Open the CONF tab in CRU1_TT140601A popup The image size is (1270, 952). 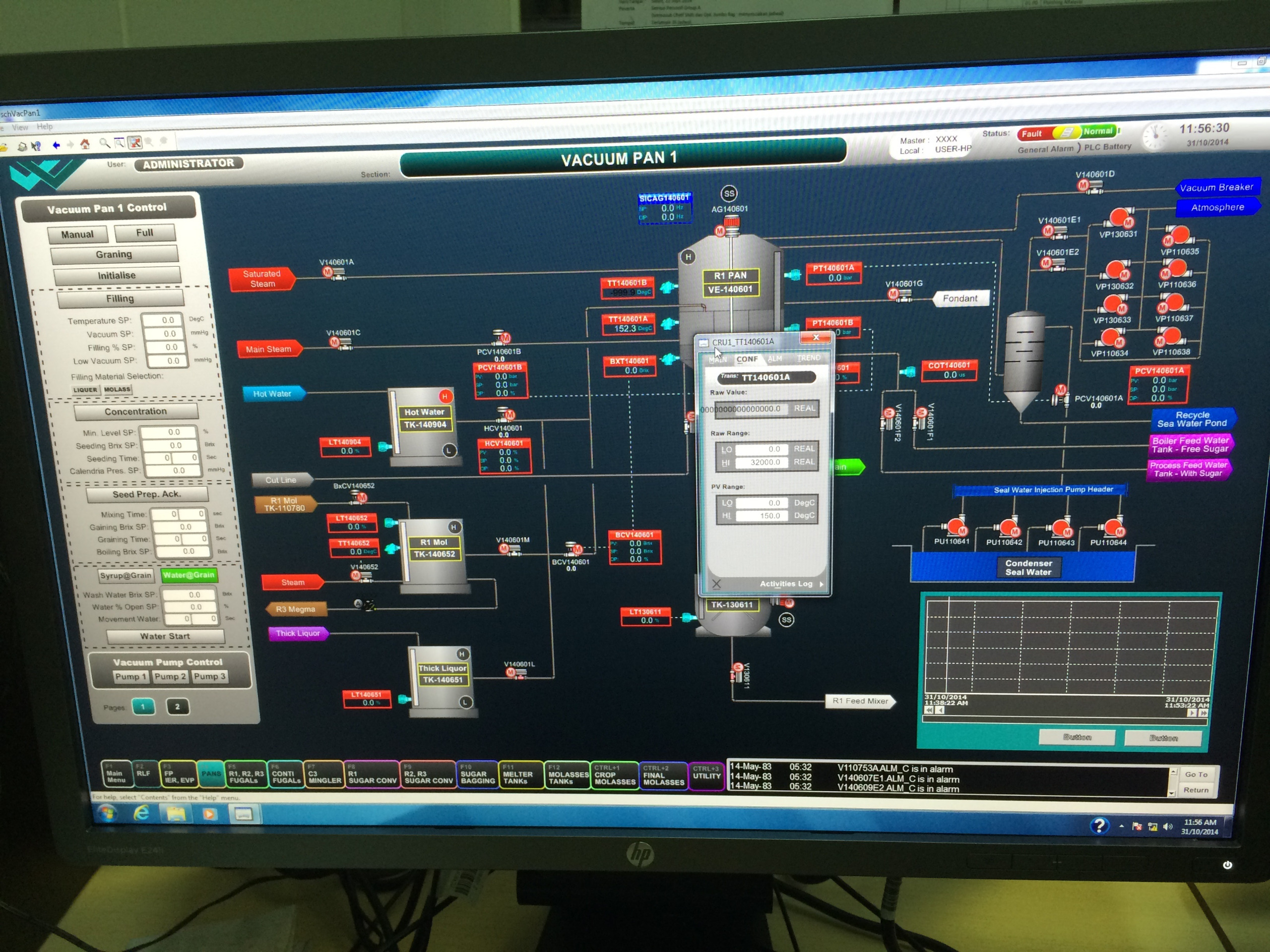tap(747, 359)
